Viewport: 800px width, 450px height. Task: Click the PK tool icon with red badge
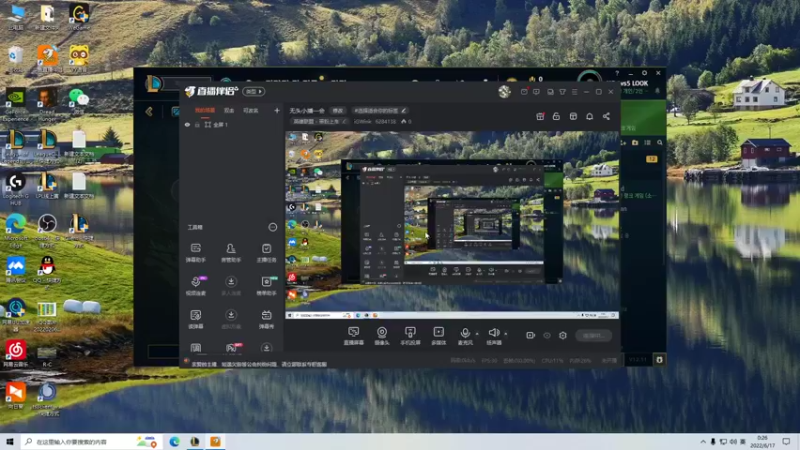232,348
